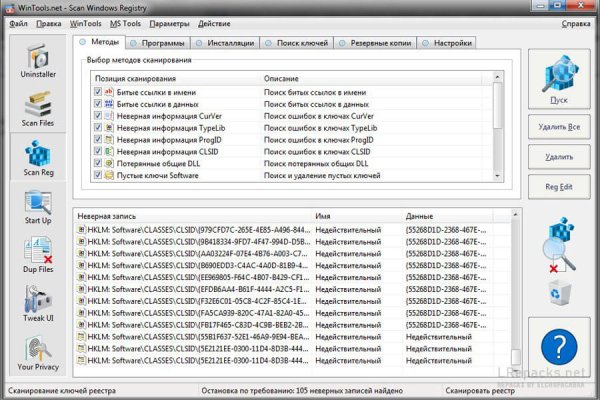The image size is (600, 400).
Task: Click registry icon of the {979CFD7C entry
Action: [81, 230]
